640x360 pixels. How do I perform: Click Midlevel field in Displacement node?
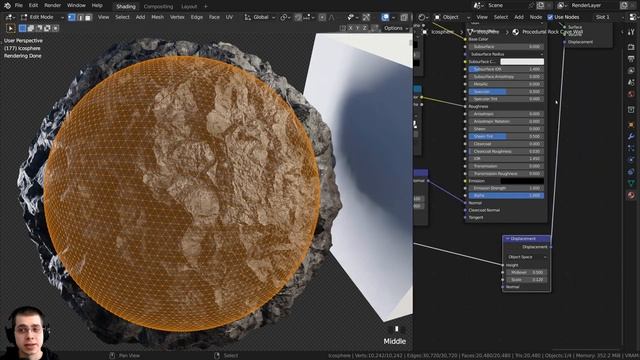point(527,272)
